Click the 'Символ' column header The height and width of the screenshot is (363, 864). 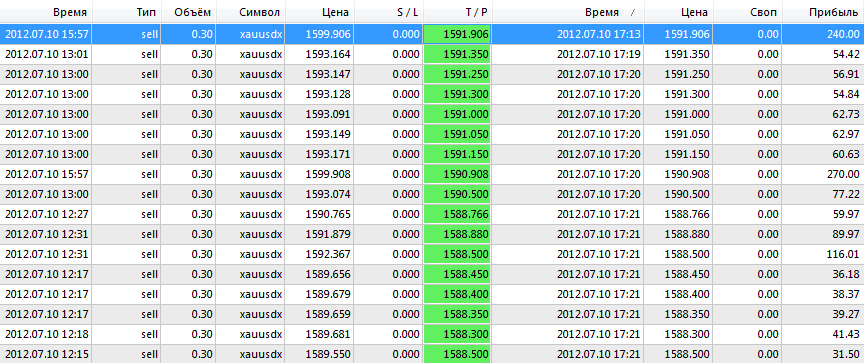coord(250,12)
